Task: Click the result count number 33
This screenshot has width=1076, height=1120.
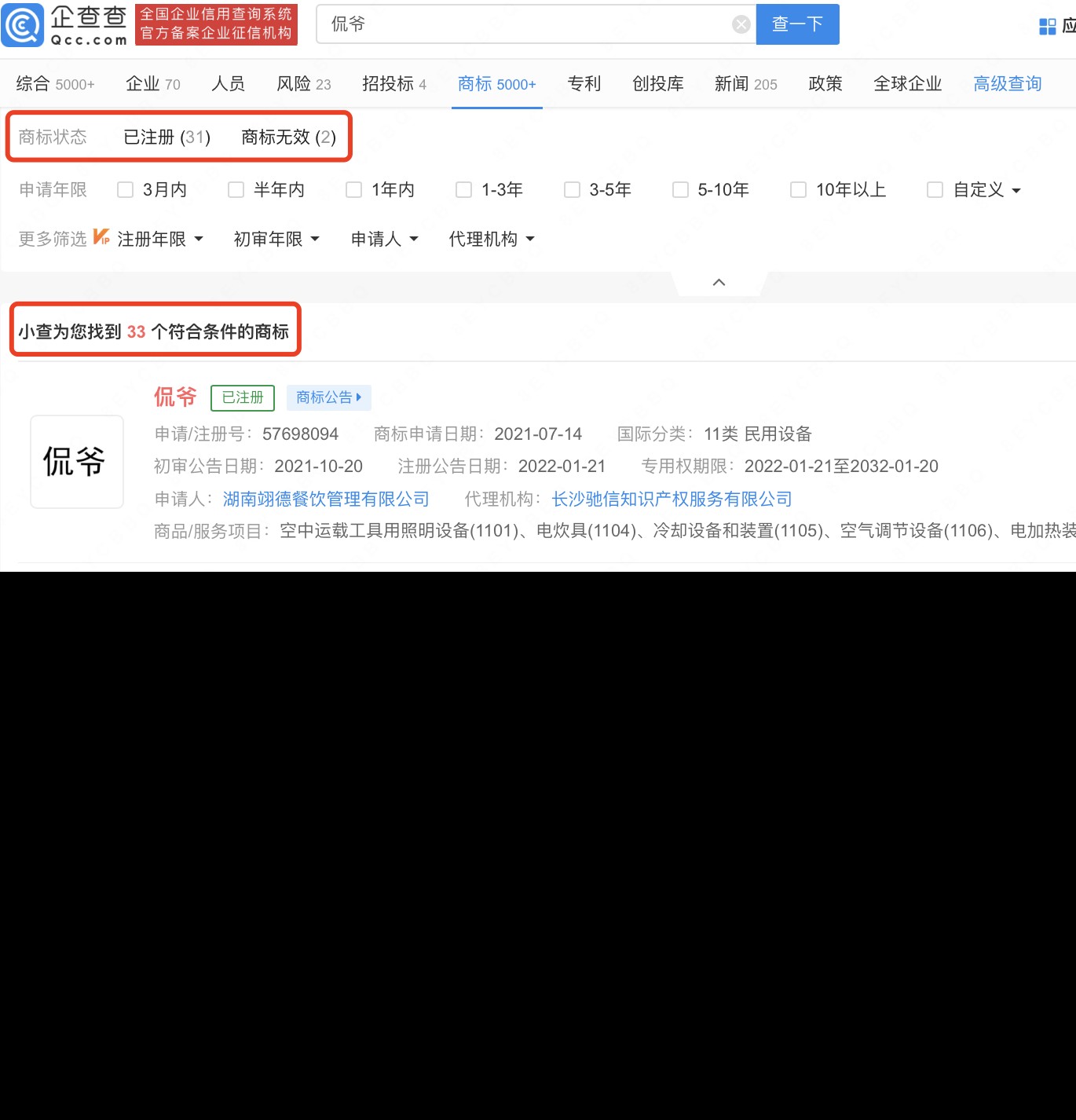Action: pos(137,331)
